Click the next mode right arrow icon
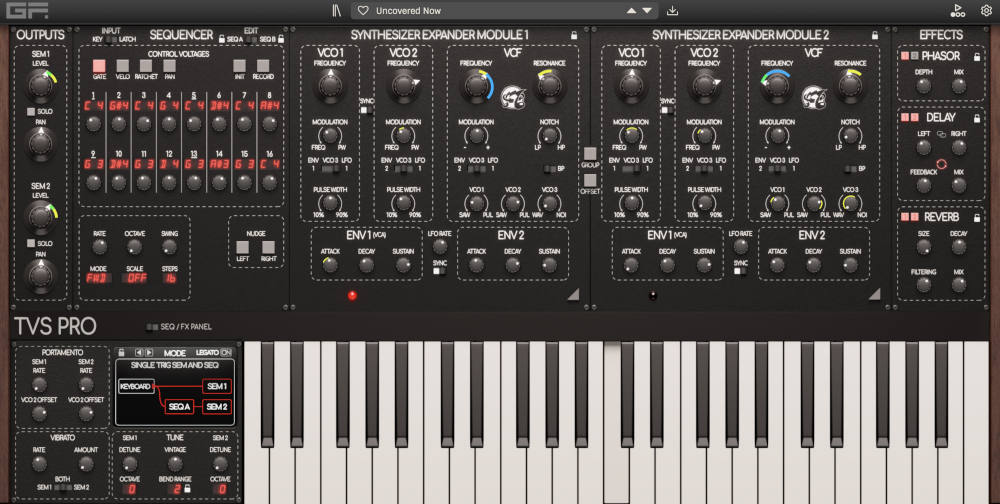This screenshot has height=504, width=1000. click(x=149, y=353)
